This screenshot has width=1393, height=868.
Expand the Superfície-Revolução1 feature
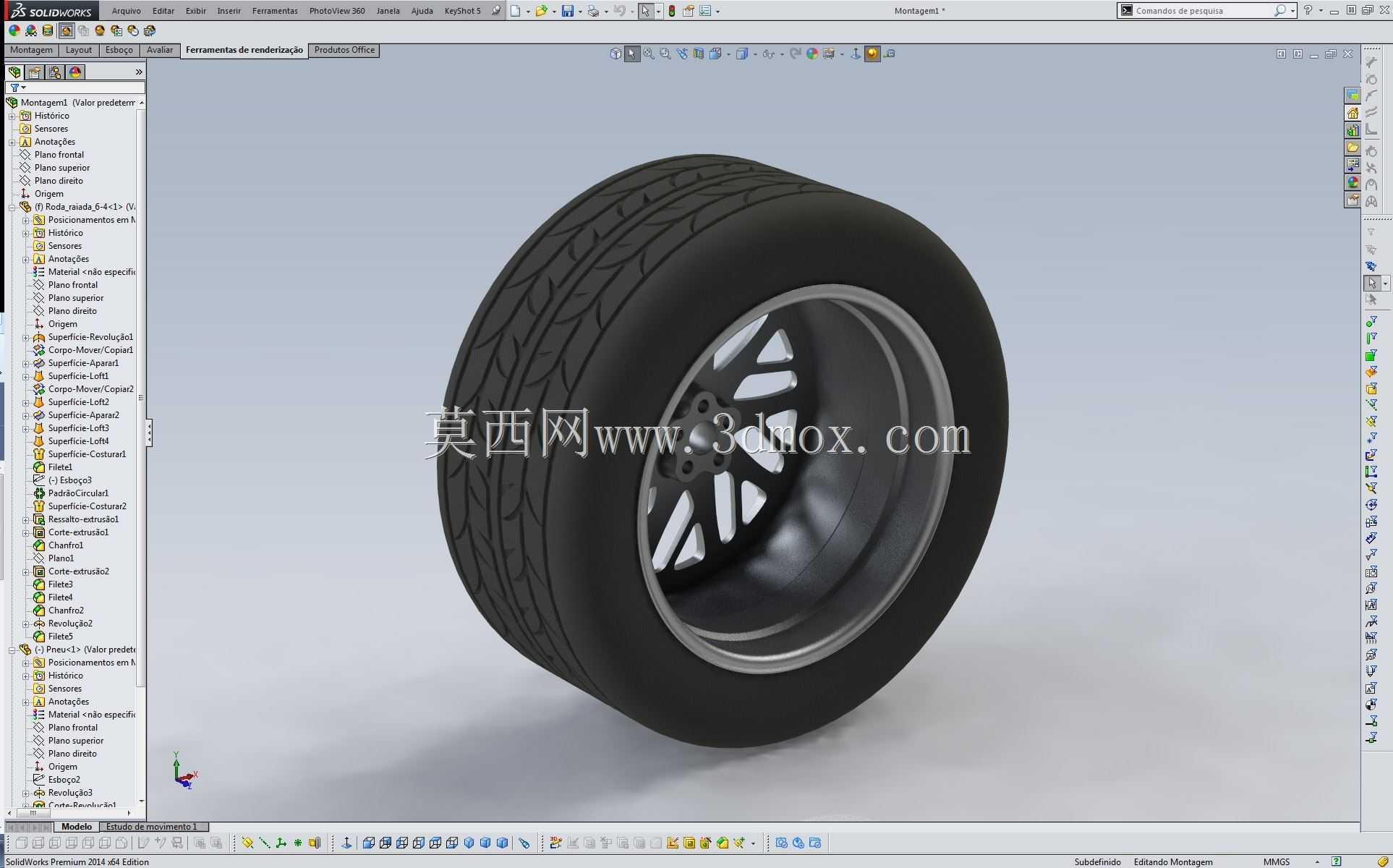pos(25,337)
